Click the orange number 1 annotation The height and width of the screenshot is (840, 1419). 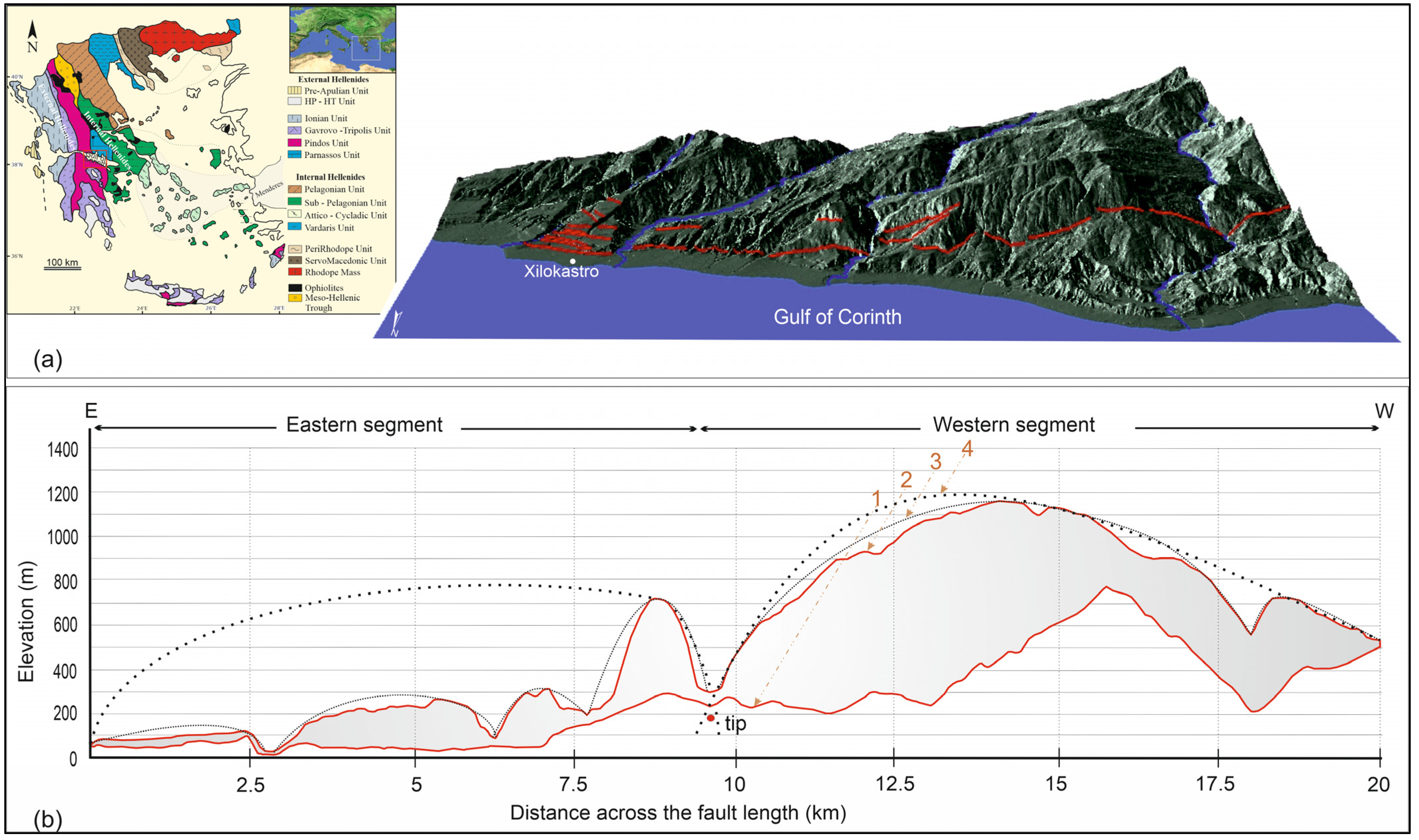tap(877, 499)
